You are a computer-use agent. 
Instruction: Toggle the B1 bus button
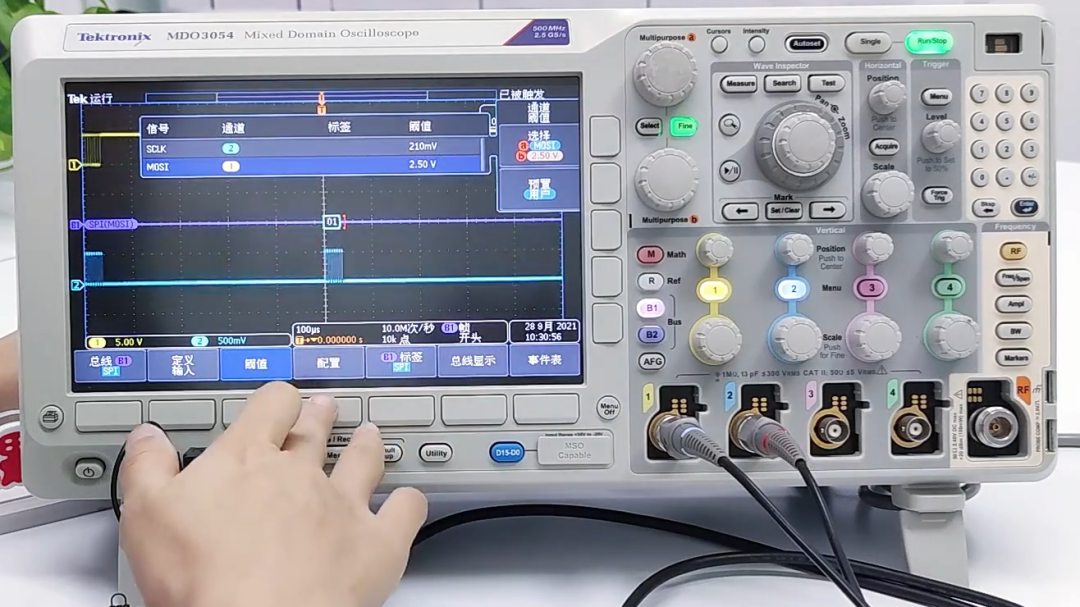[651, 308]
